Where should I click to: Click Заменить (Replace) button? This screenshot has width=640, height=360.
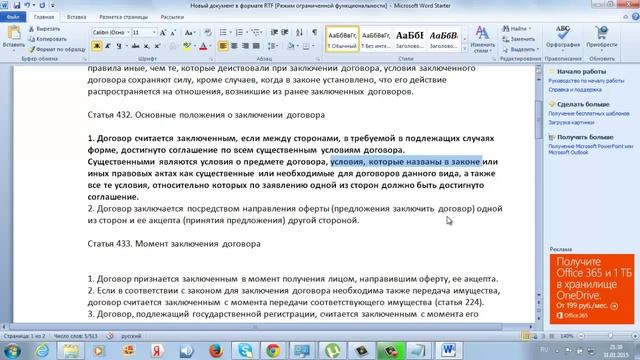pyautogui.click(x=518, y=39)
